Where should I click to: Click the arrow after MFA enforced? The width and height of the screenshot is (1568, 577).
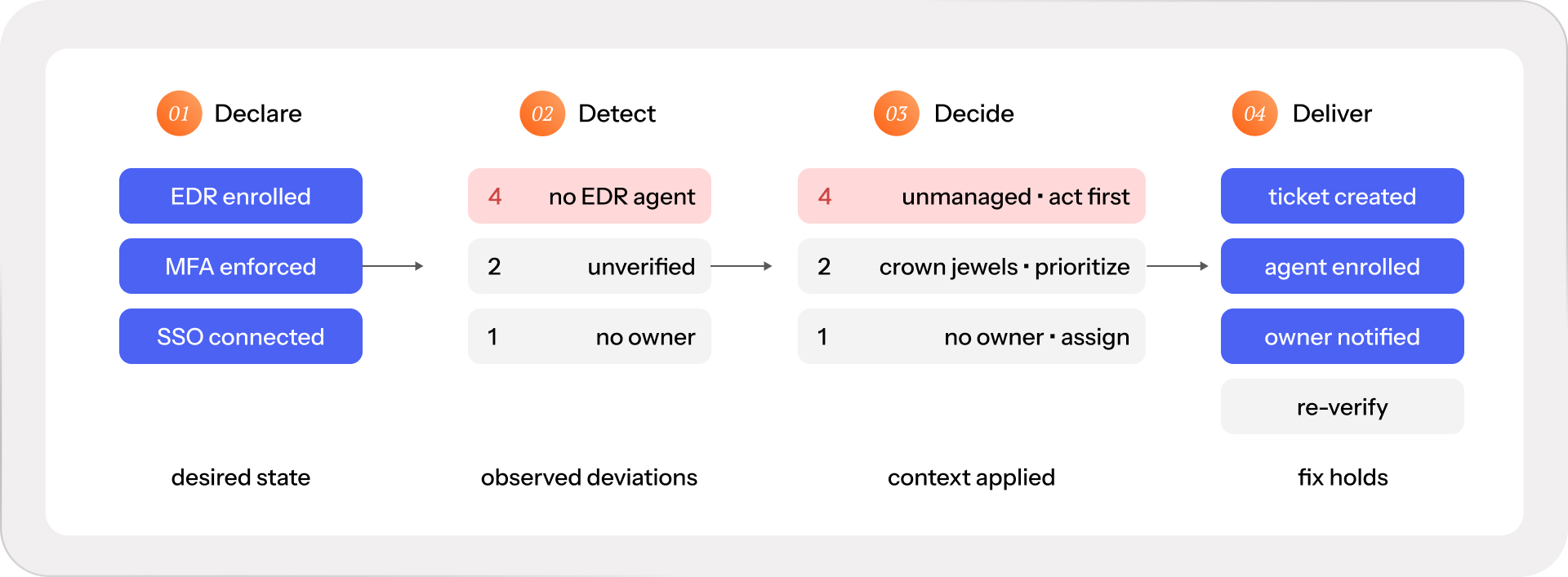tap(393, 266)
